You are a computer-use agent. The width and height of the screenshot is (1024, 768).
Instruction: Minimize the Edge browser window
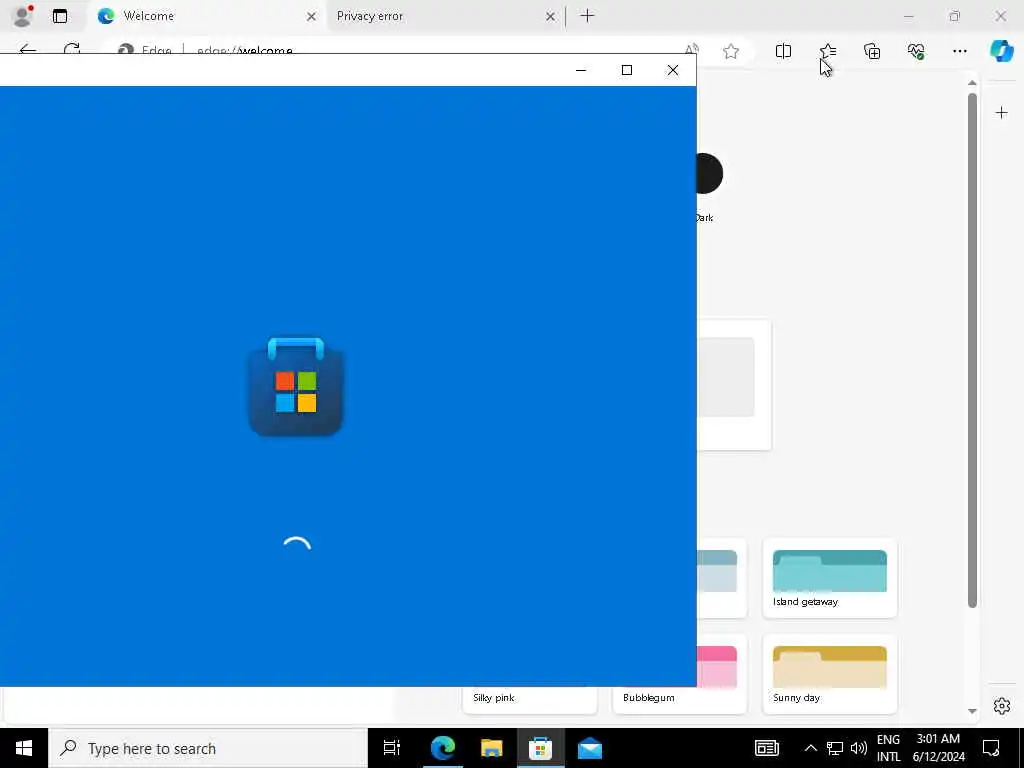908,16
